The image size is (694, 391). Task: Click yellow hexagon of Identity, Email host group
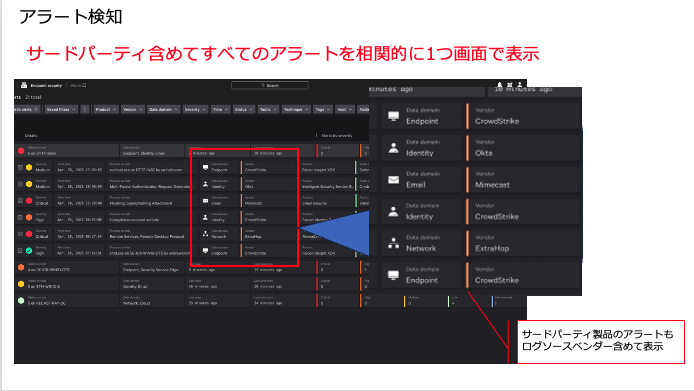click(x=21, y=284)
